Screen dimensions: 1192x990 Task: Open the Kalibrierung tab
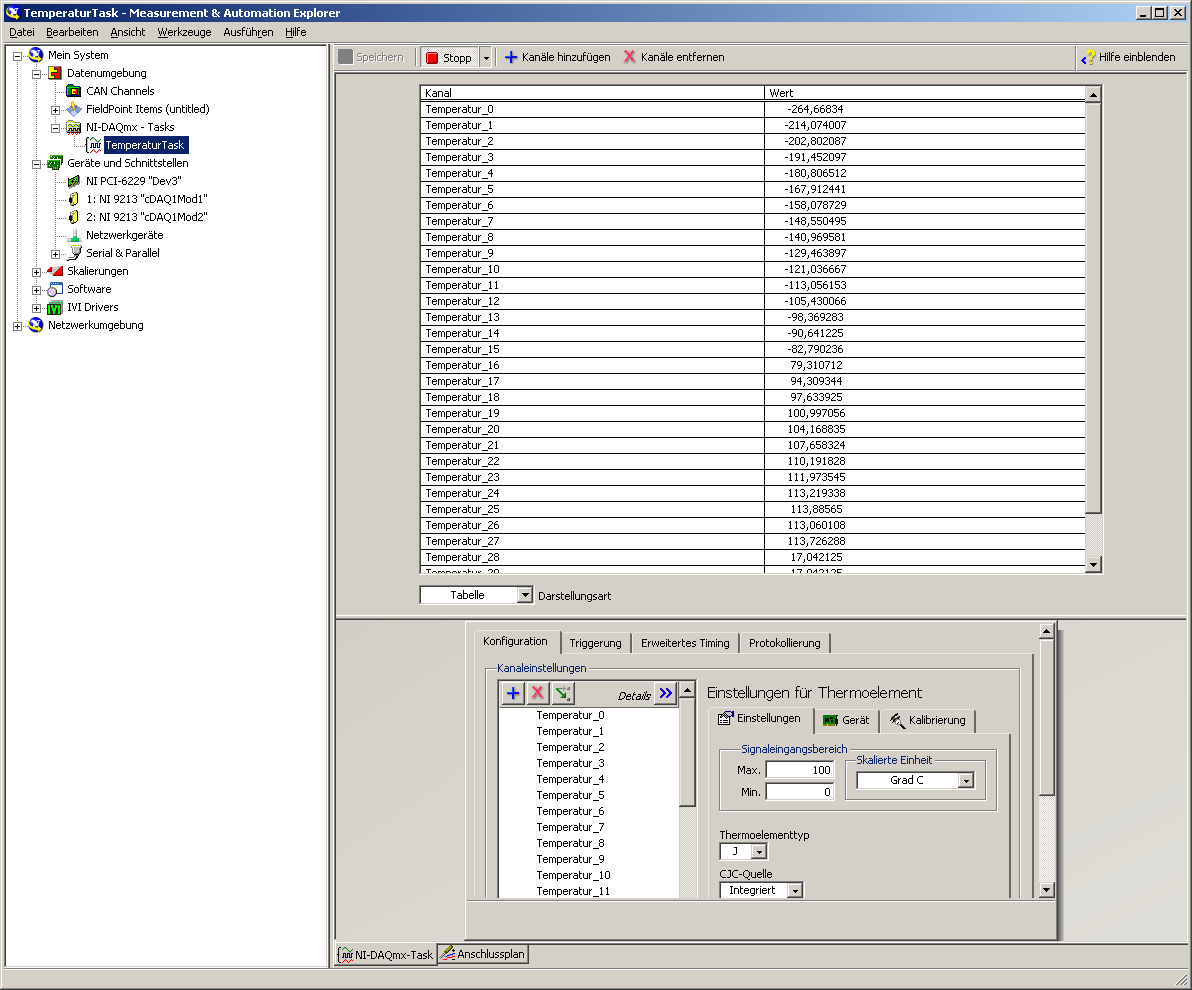pyautogui.click(x=927, y=720)
